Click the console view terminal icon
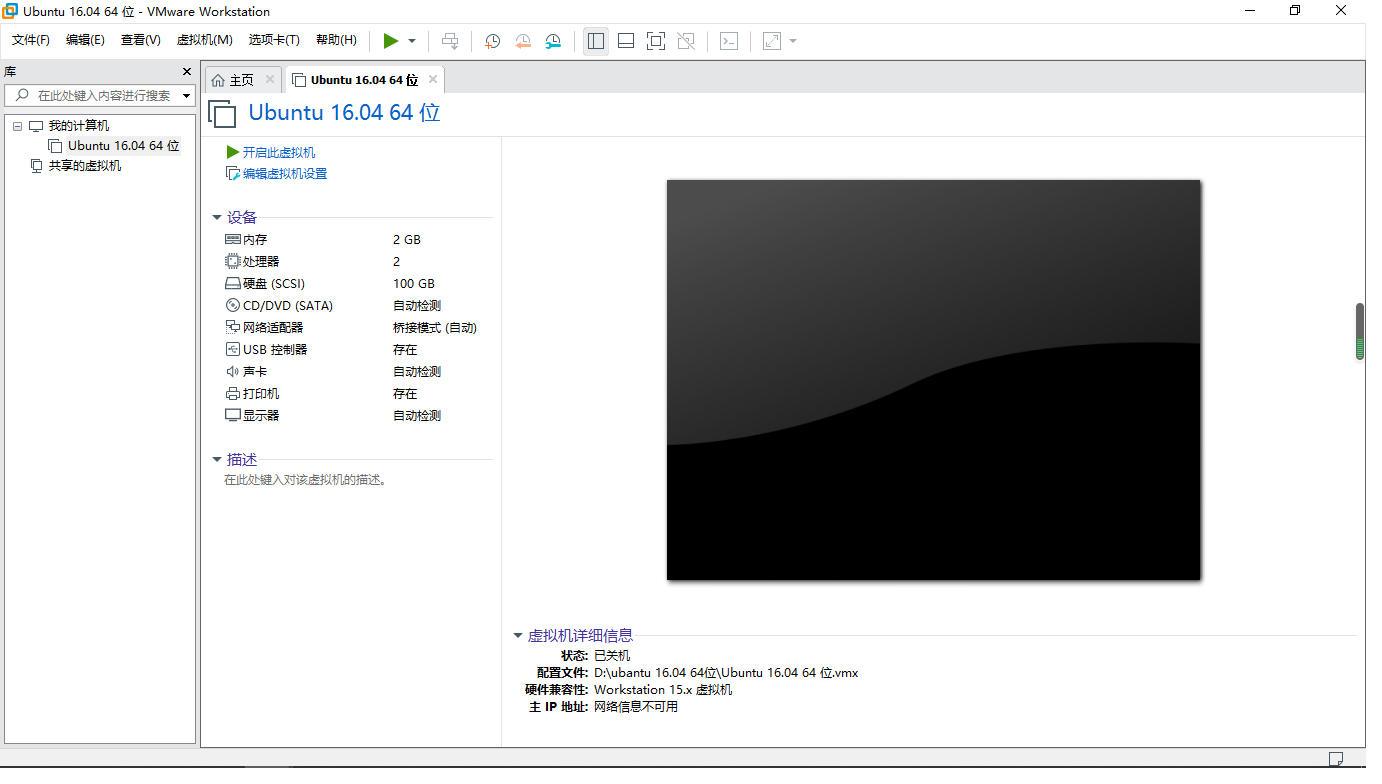The height and width of the screenshot is (784, 1382). 730,41
